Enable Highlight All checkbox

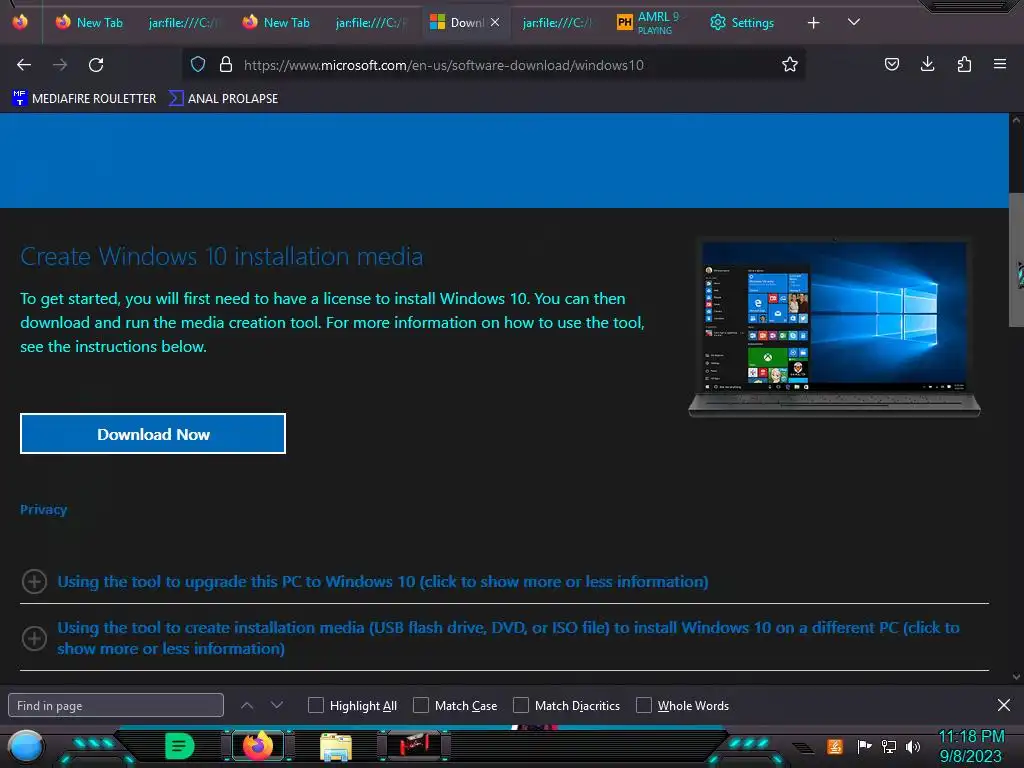315,705
